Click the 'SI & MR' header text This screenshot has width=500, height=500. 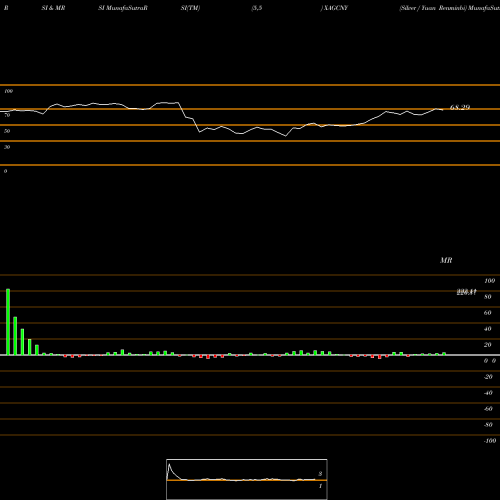(x=53, y=8)
